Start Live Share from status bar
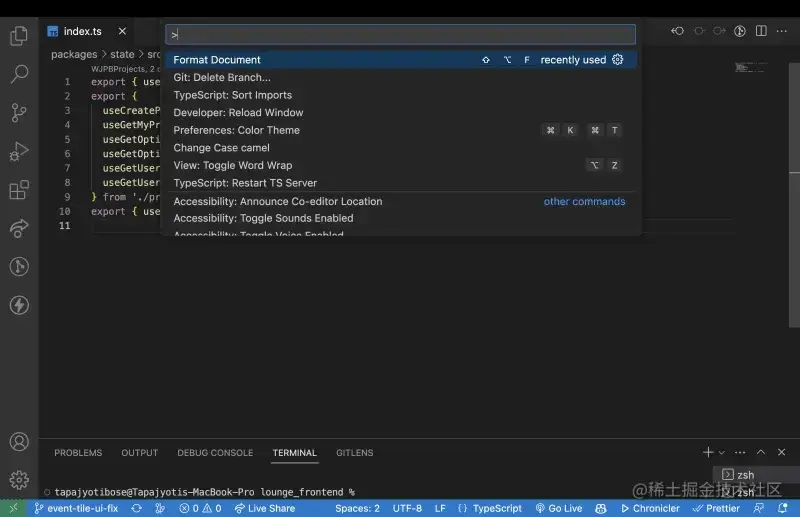The height and width of the screenshot is (517, 800). click(265, 508)
